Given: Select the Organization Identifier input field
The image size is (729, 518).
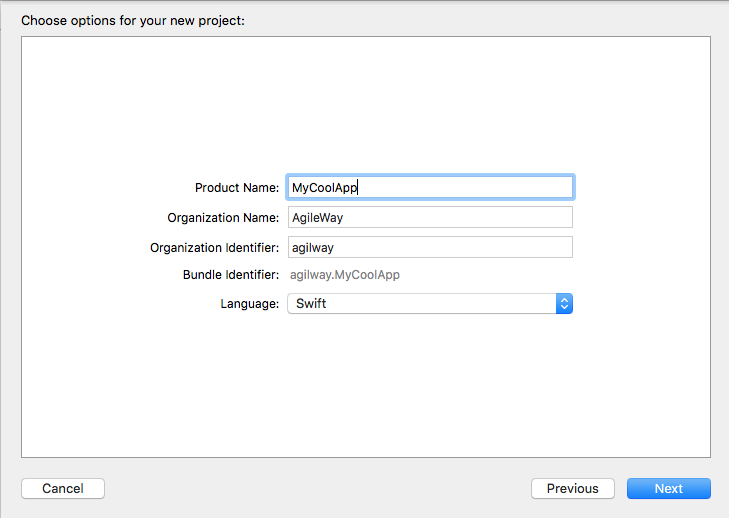Looking at the screenshot, I should (x=430, y=247).
